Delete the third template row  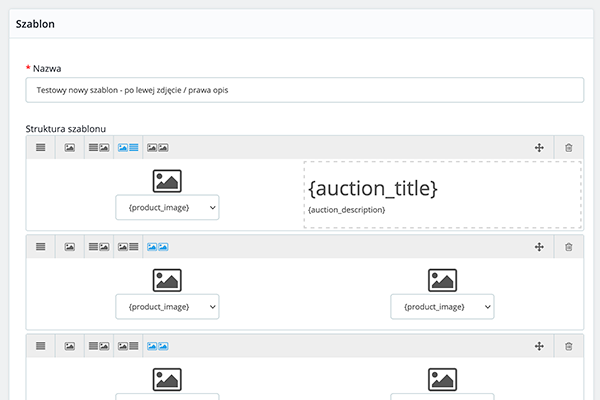569,346
